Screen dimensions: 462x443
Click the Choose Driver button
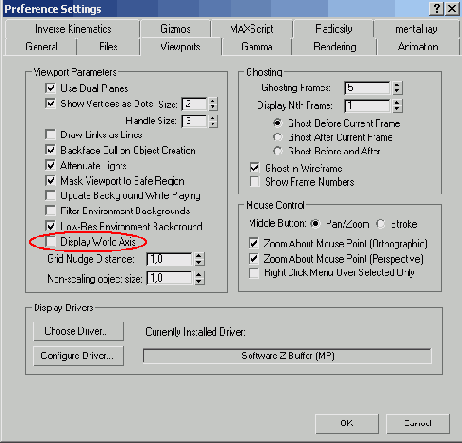point(79,331)
